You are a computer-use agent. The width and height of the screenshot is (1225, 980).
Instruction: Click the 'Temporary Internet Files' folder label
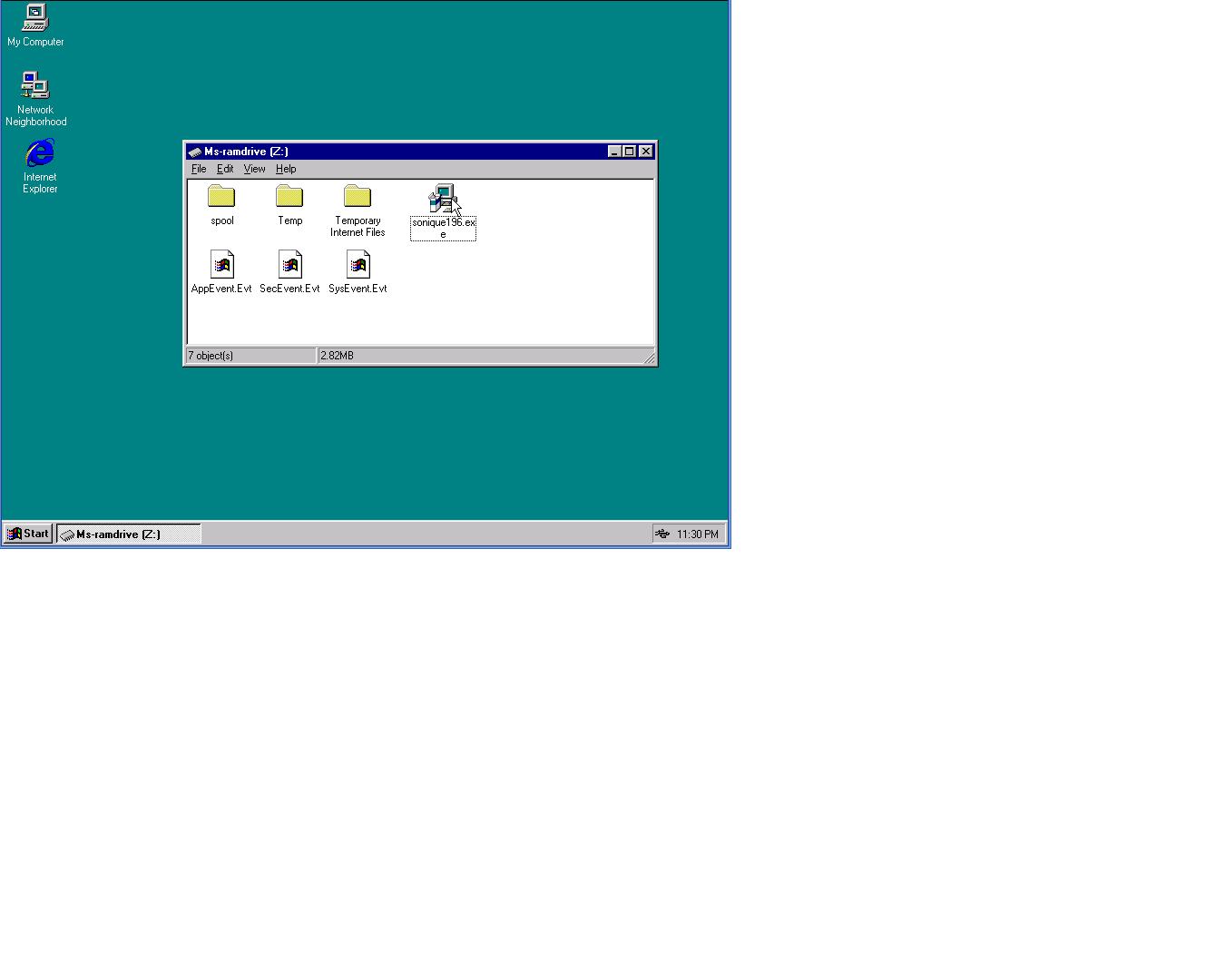[x=358, y=227]
